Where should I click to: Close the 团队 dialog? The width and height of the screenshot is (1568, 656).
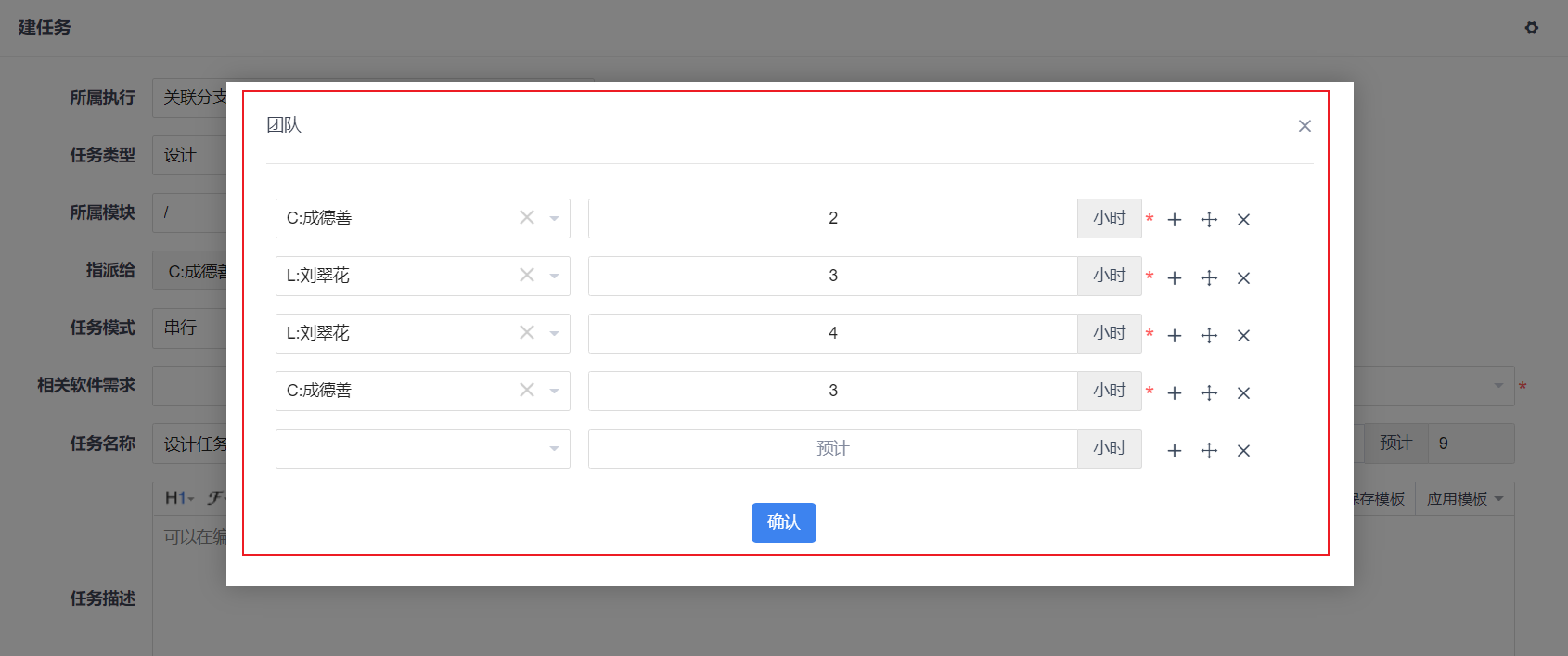tap(1305, 125)
